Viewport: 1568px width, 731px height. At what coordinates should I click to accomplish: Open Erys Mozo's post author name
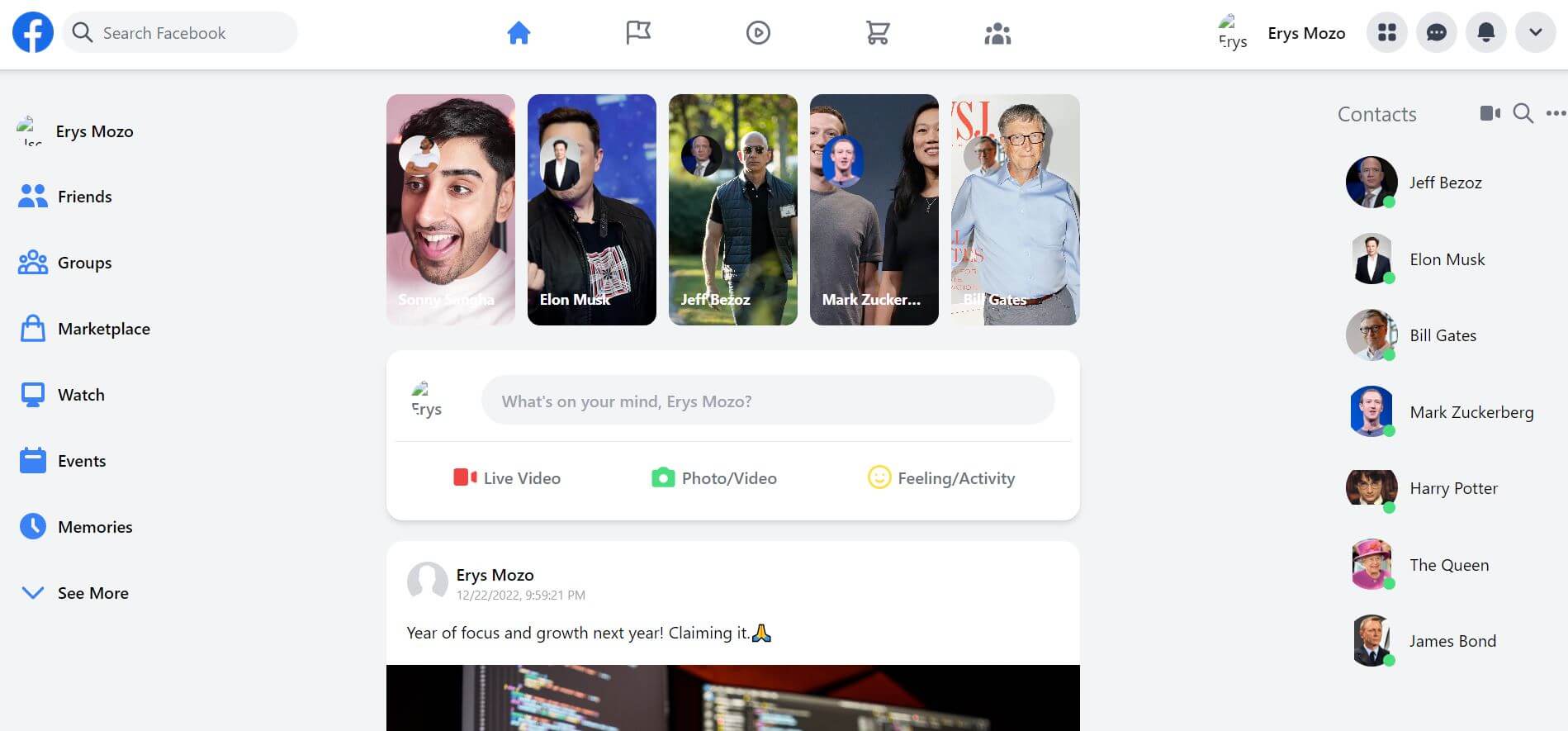point(495,575)
